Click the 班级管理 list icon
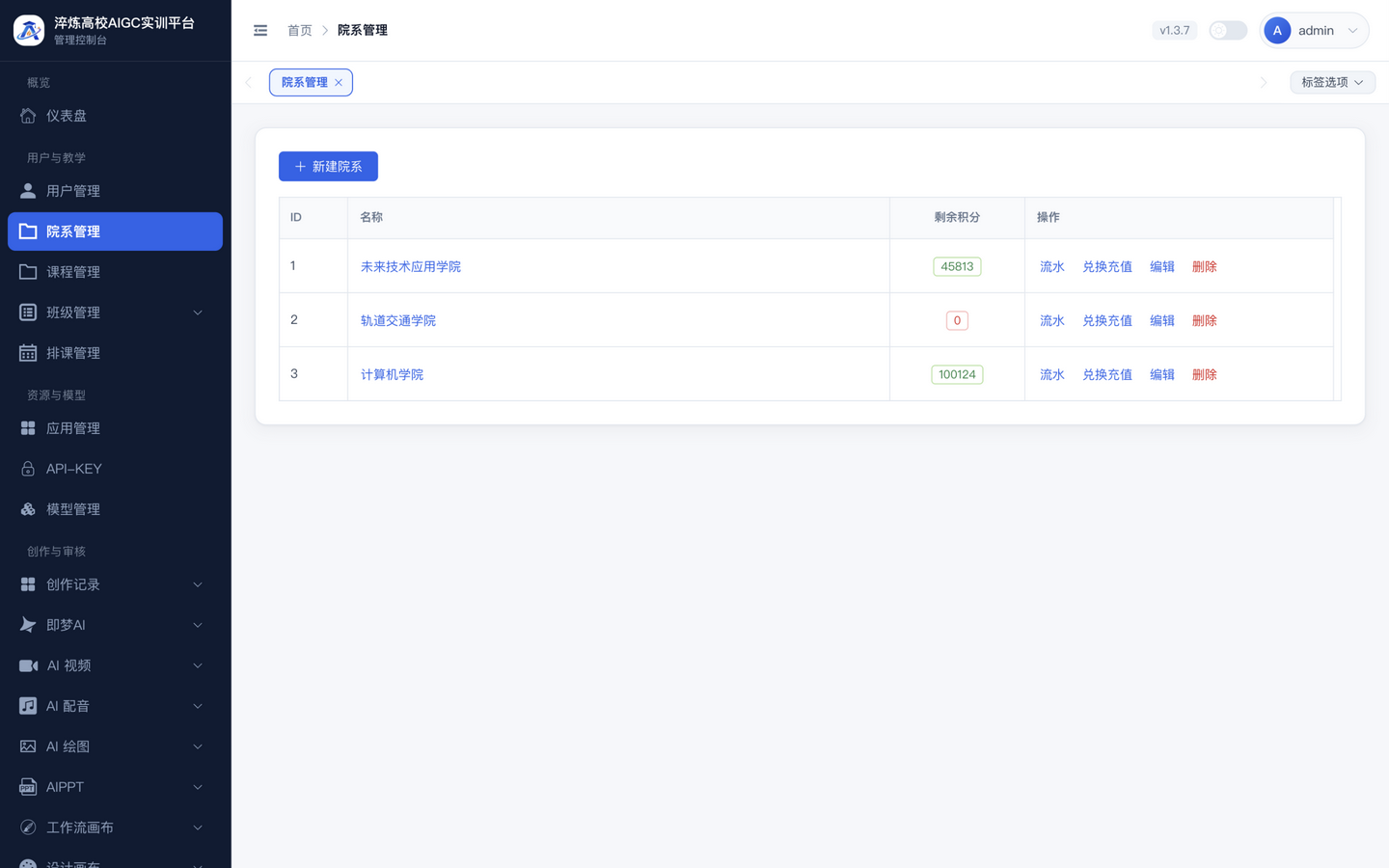Screen dimensions: 1389x868 28,312
